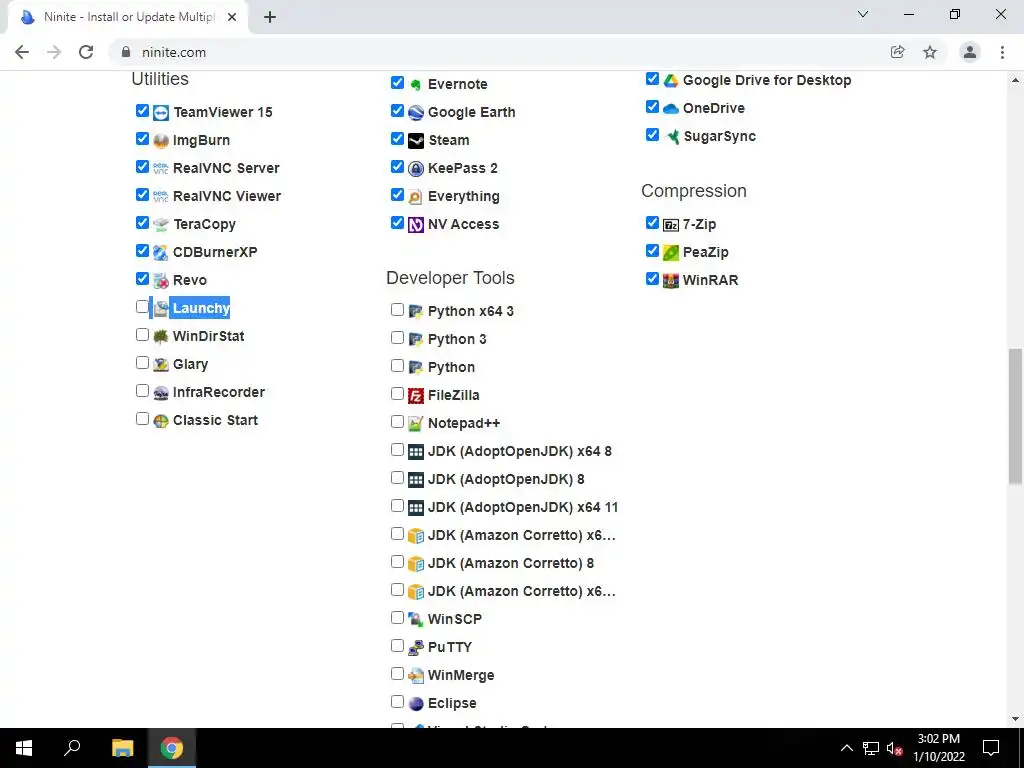Click the ninite.com address bar

[x=503, y=52]
